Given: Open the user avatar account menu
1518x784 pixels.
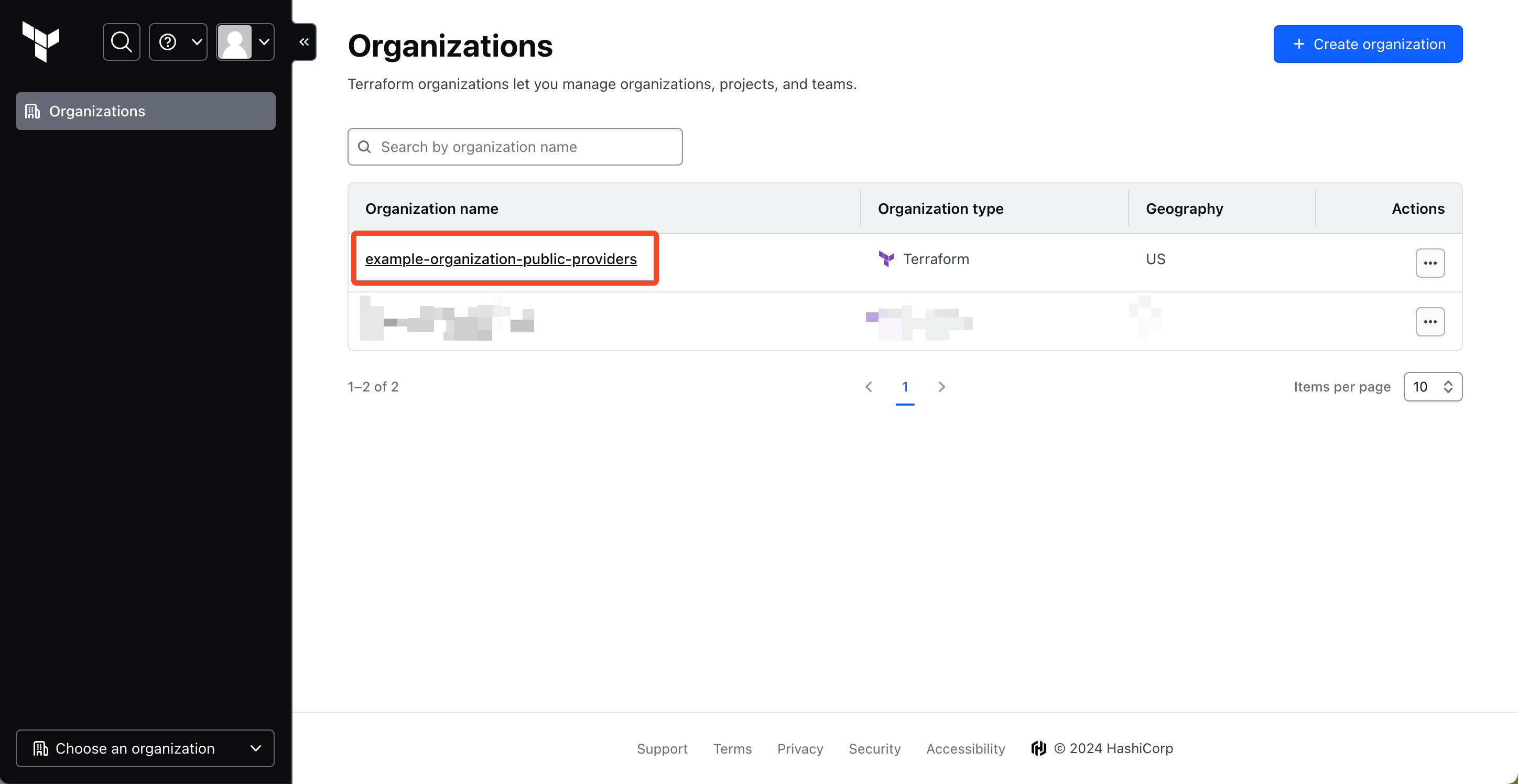Looking at the screenshot, I should click(245, 42).
